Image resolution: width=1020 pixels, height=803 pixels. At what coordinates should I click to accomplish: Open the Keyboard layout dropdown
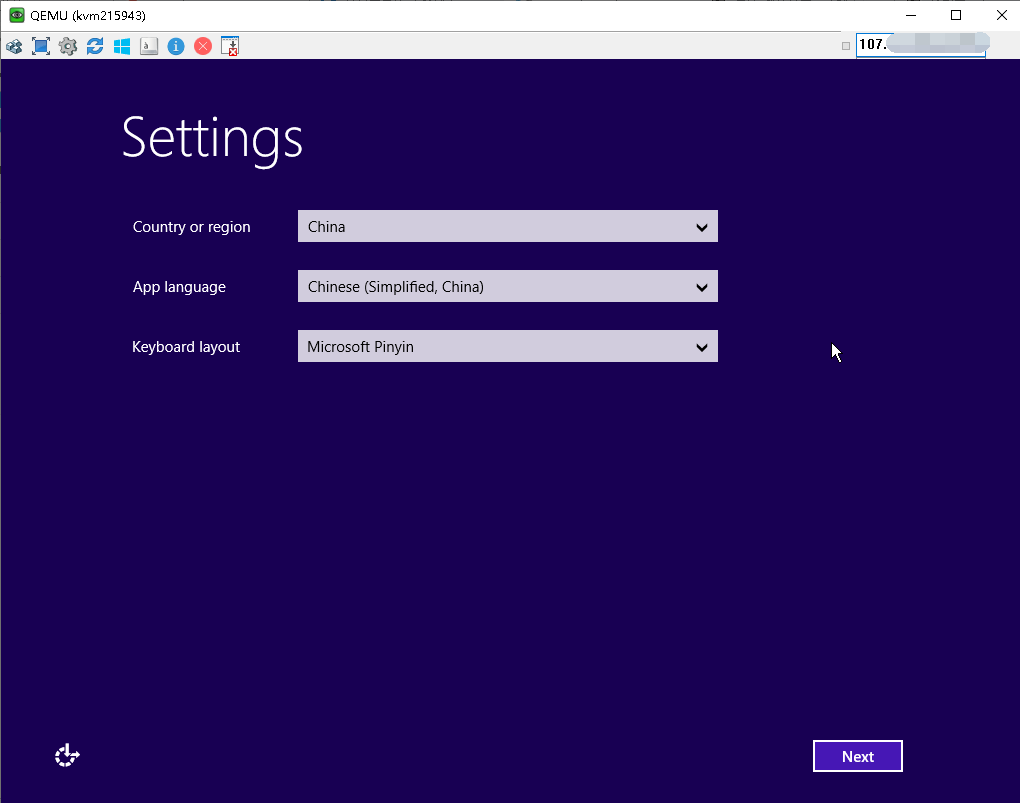pyautogui.click(x=507, y=346)
